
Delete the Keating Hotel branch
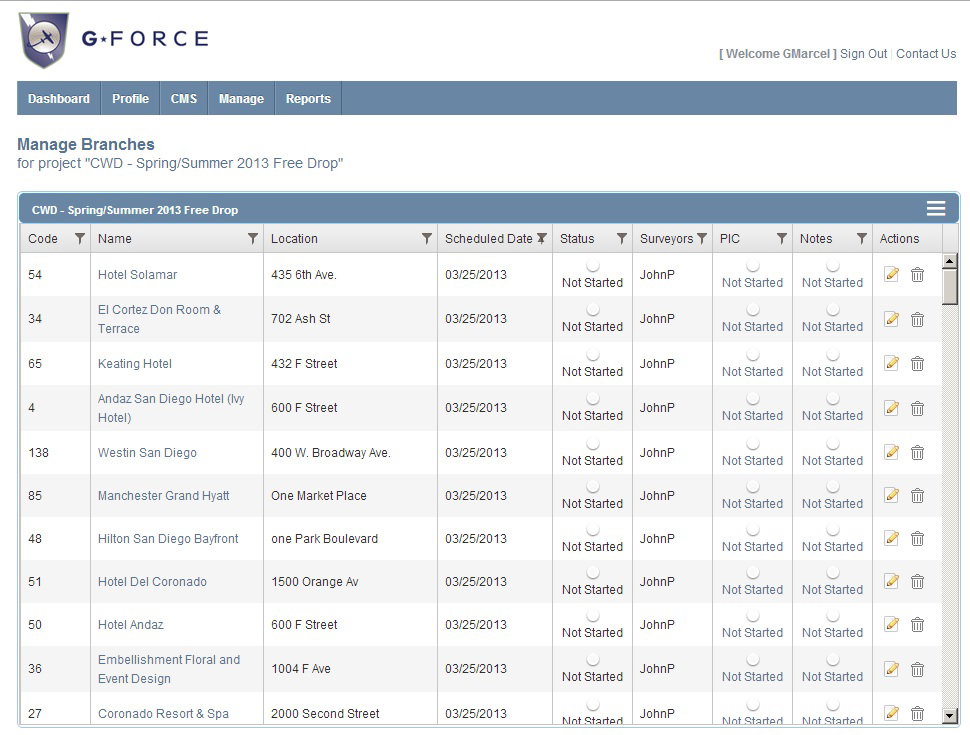(917, 364)
